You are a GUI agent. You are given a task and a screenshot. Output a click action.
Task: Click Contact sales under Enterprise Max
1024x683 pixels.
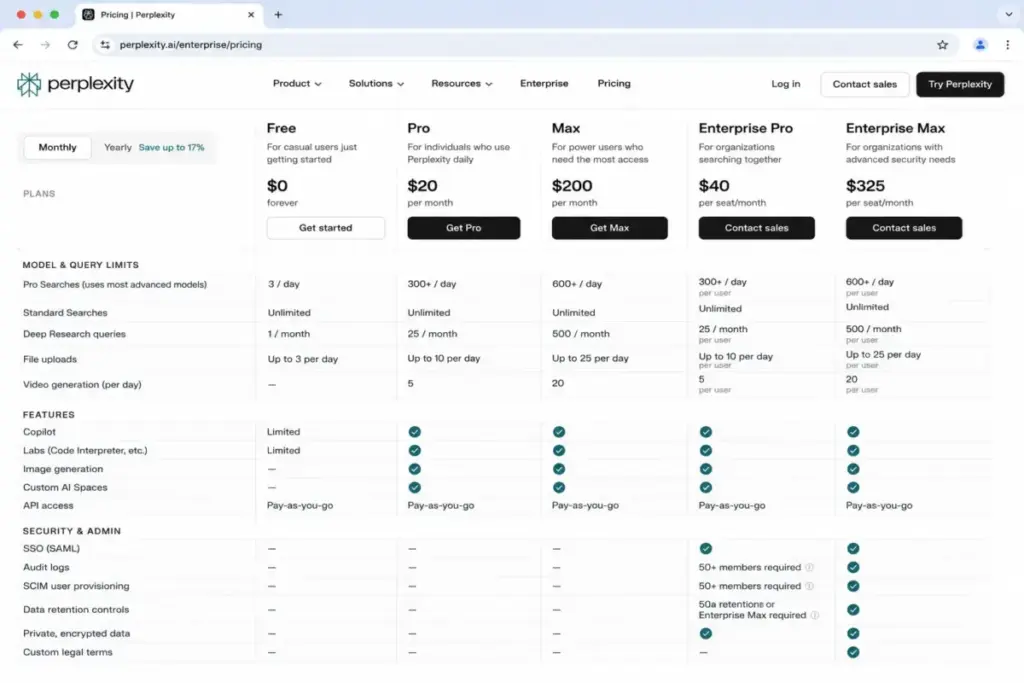pyautogui.click(x=904, y=228)
